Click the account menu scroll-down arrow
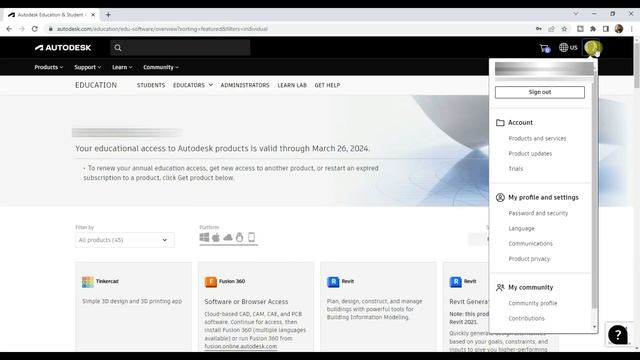The height and width of the screenshot is (360, 640). (x=594, y=327)
